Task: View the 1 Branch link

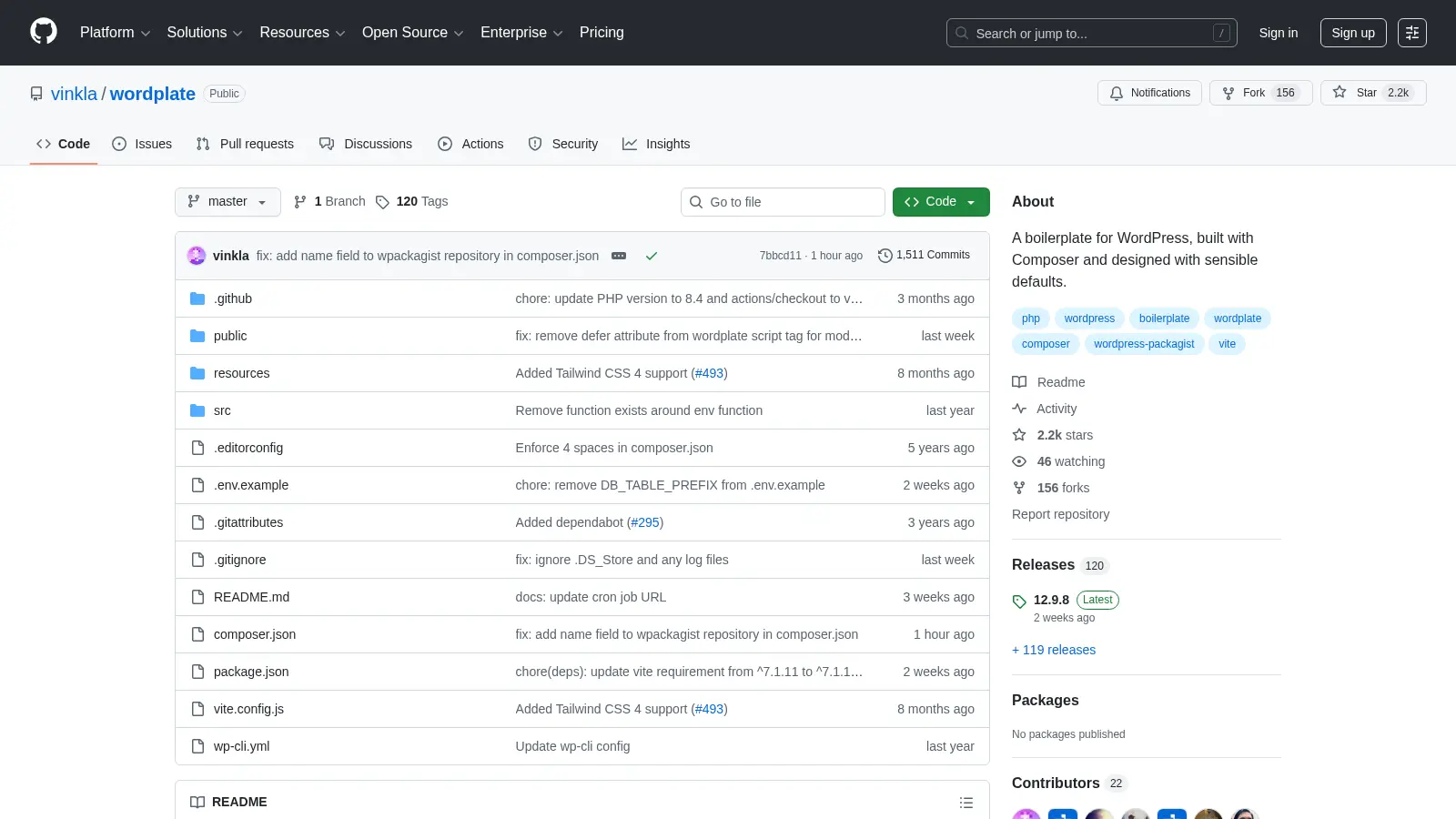Action: (329, 202)
